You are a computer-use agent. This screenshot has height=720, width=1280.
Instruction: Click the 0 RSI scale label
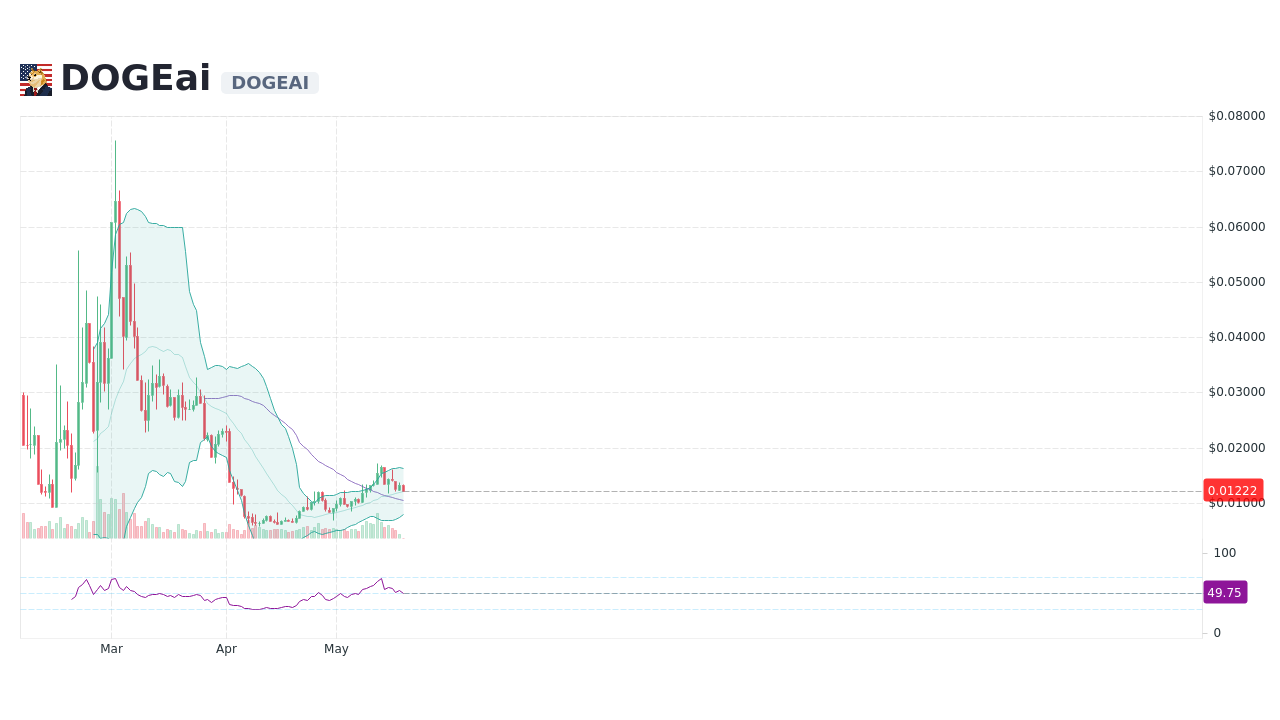(x=1216, y=632)
